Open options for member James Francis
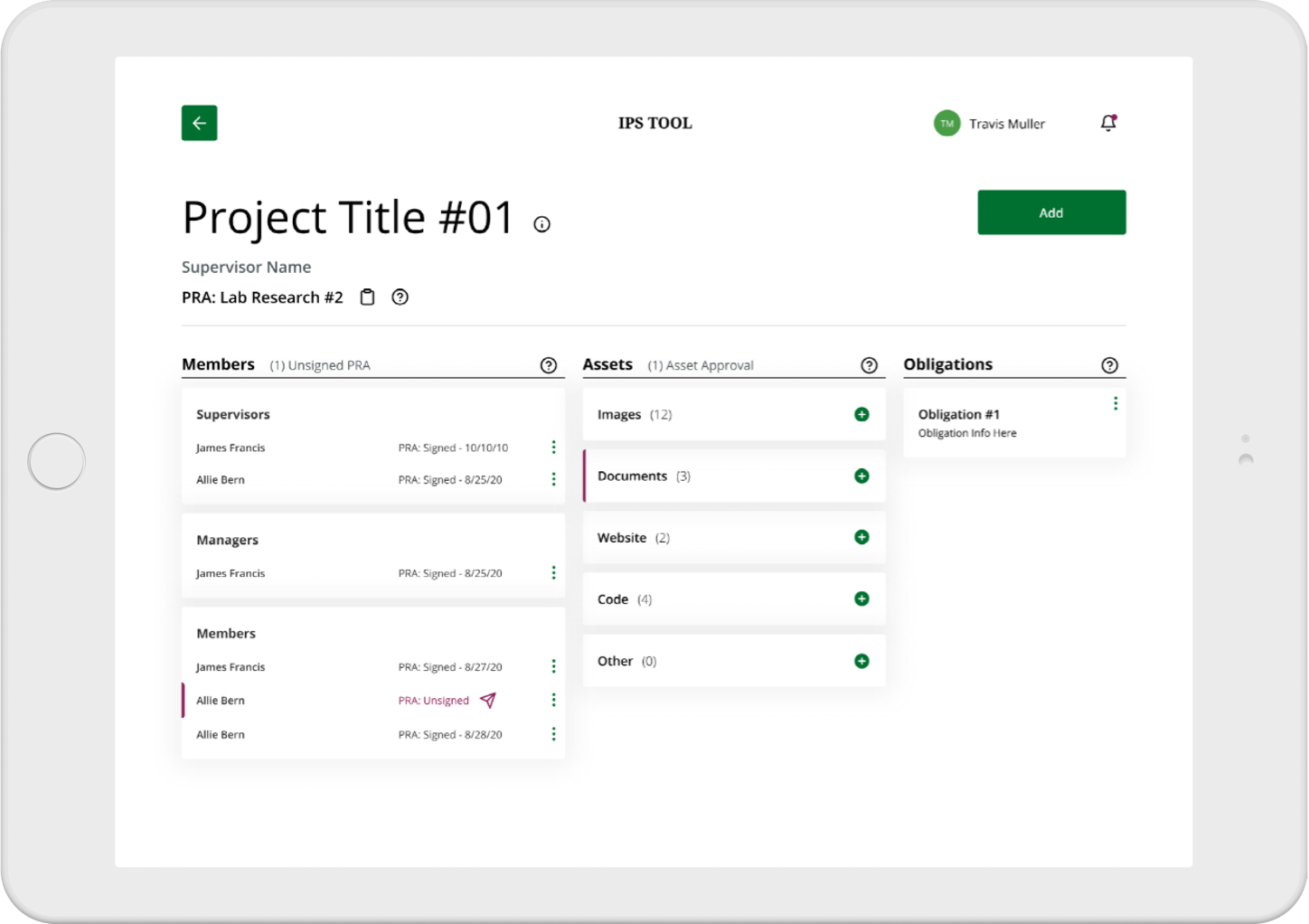Viewport: 1309px width, 924px height. (553, 666)
